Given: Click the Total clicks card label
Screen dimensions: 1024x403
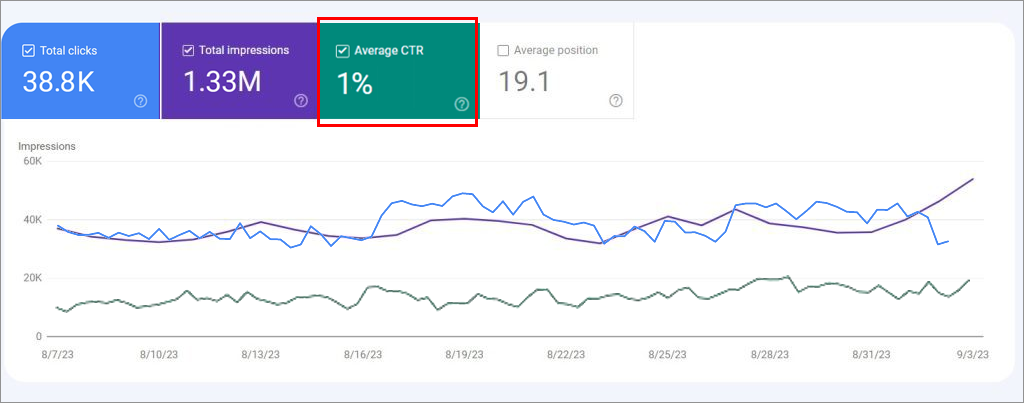Looking at the screenshot, I should pos(69,50).
